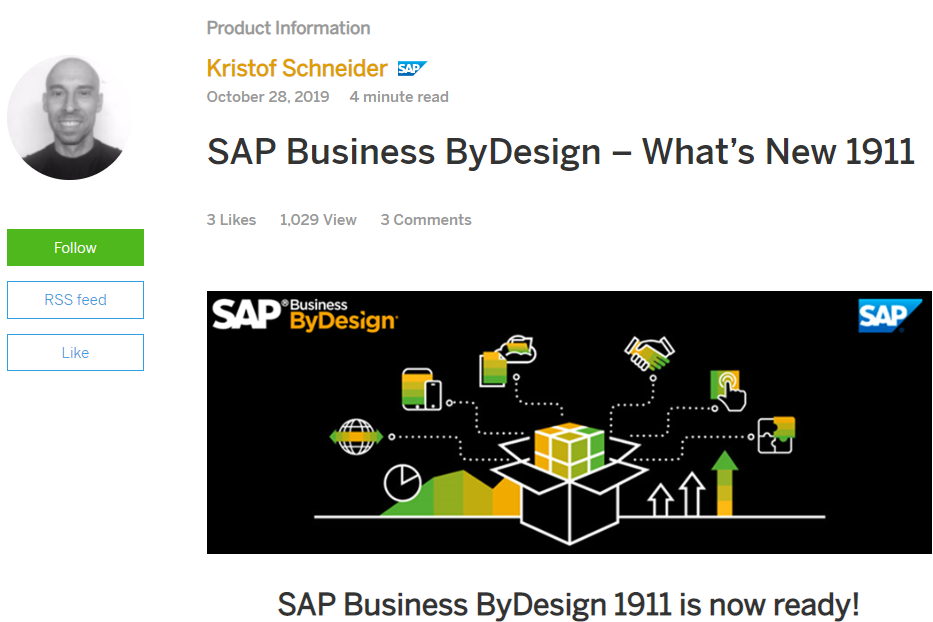The image size is (933, 622).
Task: Open the RSS feed
Action: (75, 300)
